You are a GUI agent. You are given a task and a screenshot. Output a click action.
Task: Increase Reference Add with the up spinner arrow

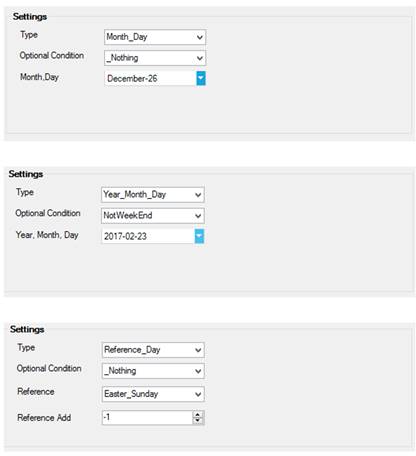click(x=198, y=414)
